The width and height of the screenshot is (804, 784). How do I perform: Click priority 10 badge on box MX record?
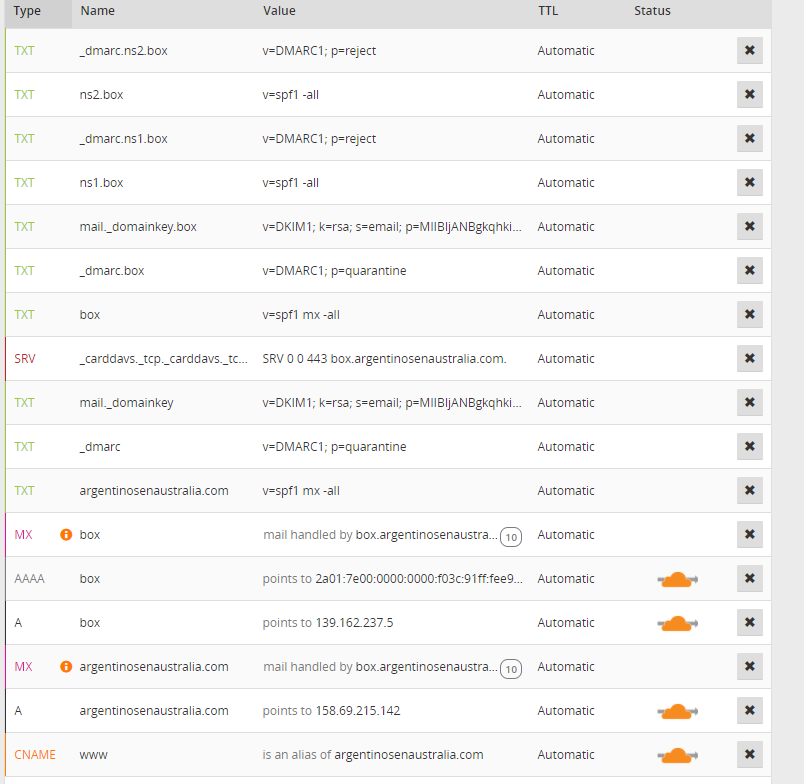511,537
